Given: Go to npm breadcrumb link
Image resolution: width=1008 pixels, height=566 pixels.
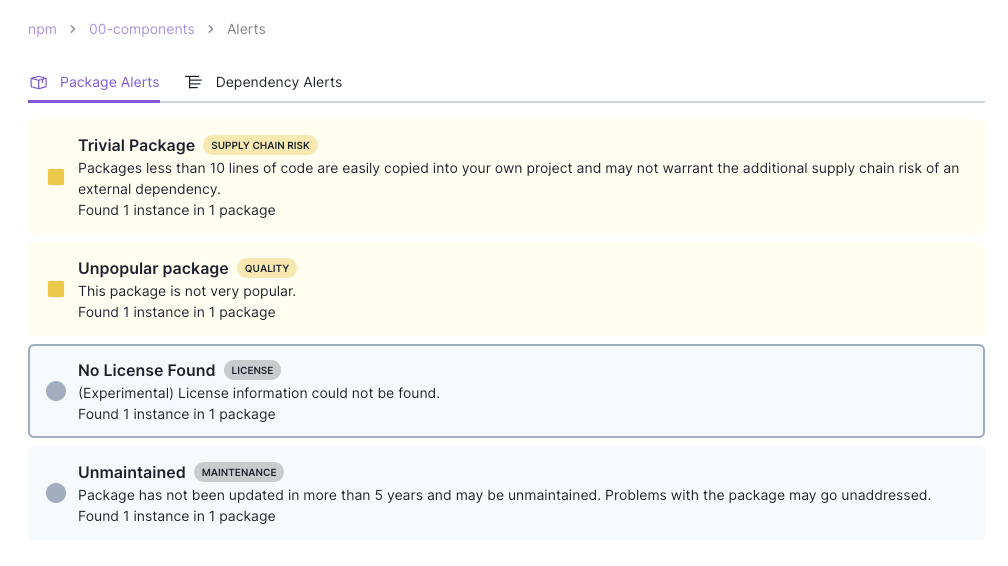Looking at the screenshot, I should pyautogui.click(x=42, y=30).
